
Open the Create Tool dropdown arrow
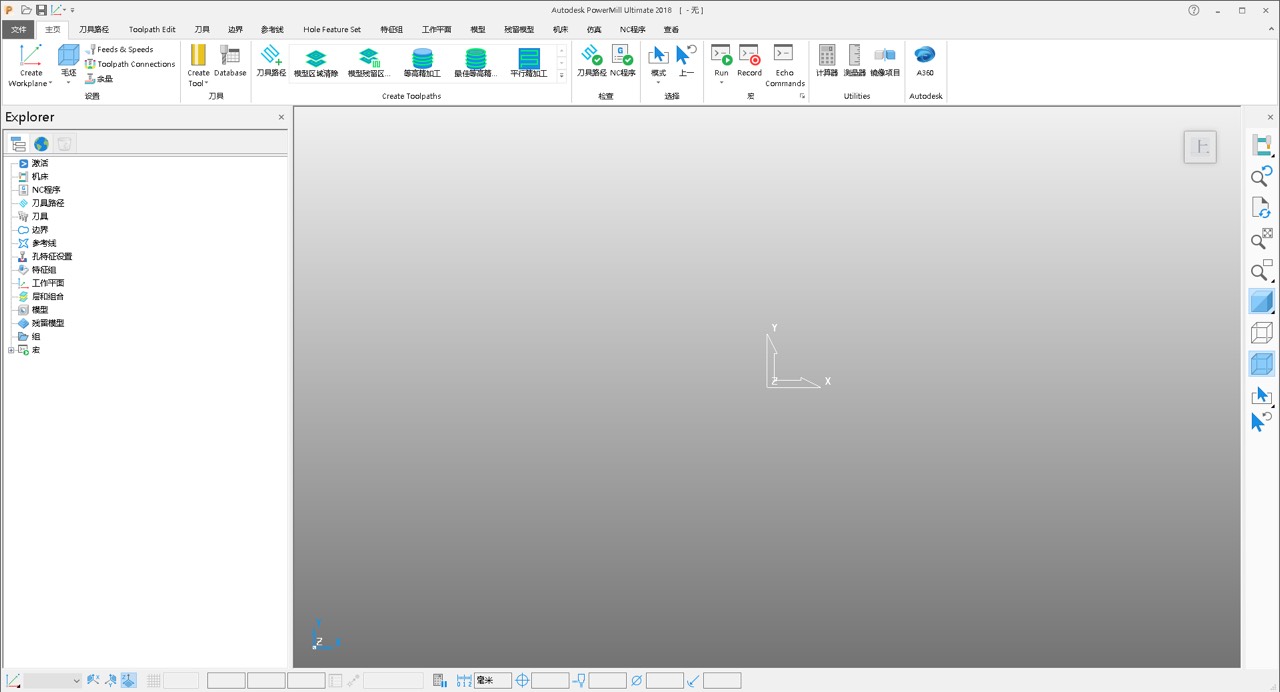click(x=206, y=84)
